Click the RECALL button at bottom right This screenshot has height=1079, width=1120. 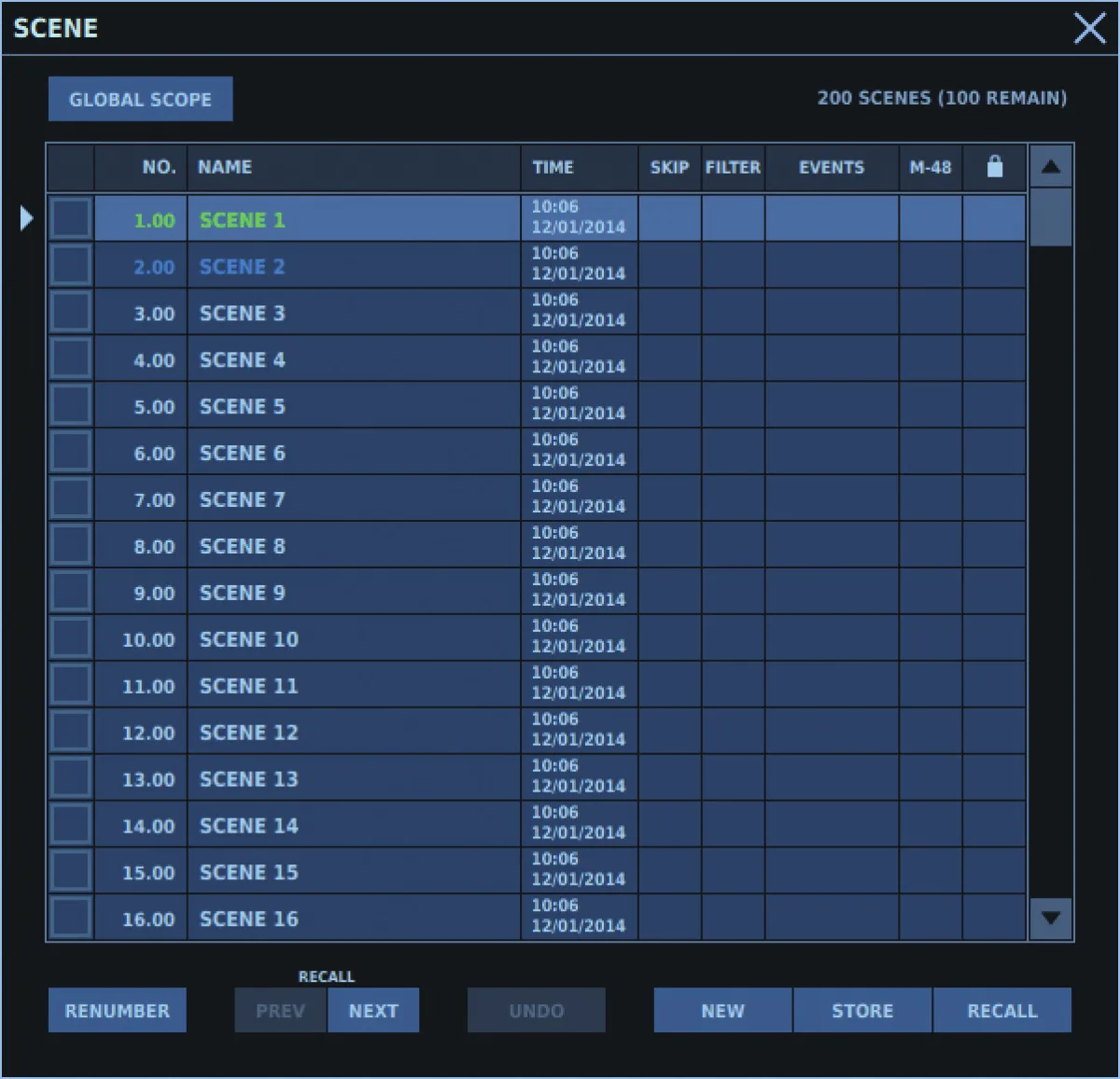(1002, 1011)
